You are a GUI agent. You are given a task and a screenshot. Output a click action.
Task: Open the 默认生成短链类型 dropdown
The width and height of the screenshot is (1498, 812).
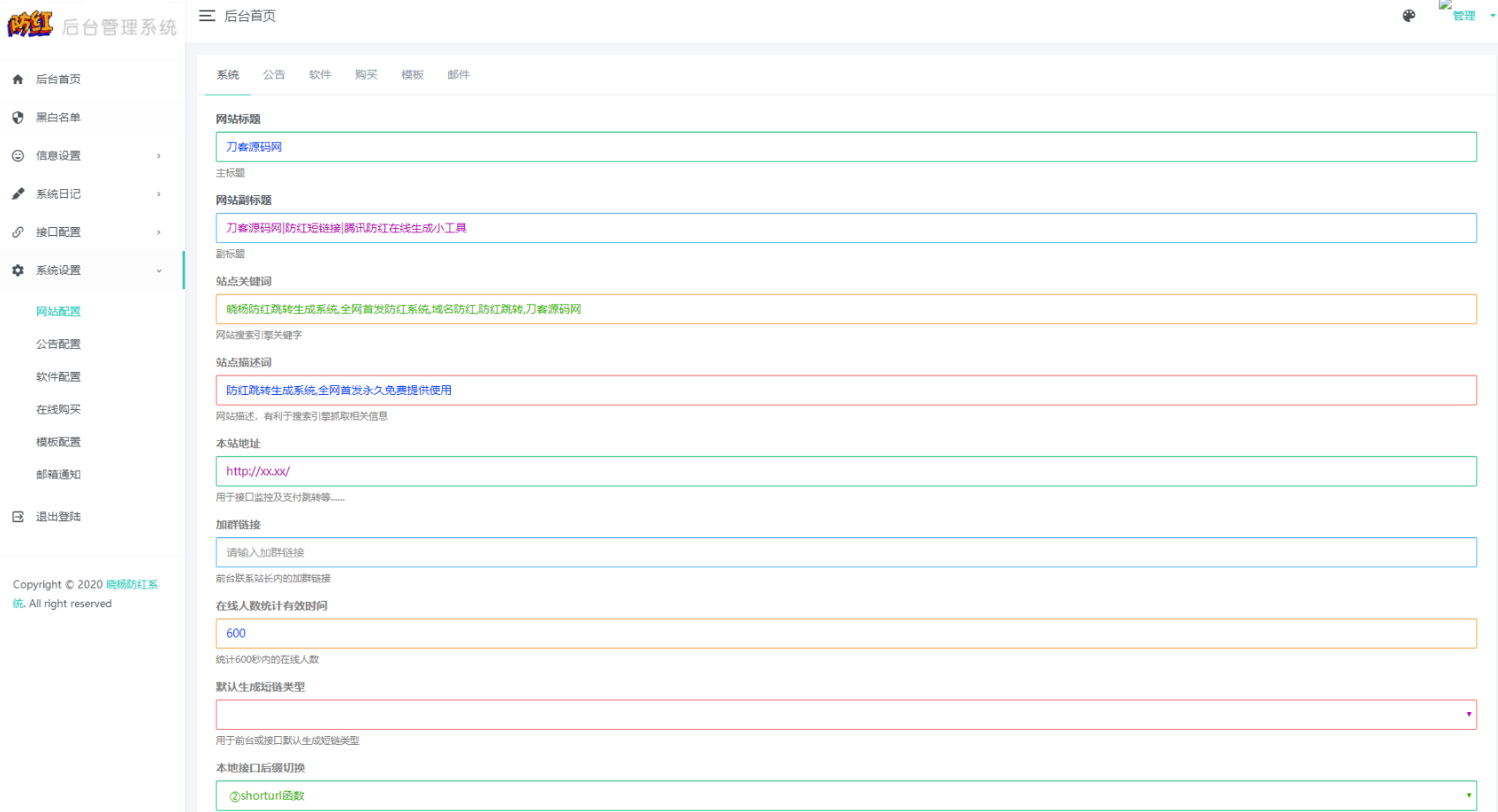point(846,715)
